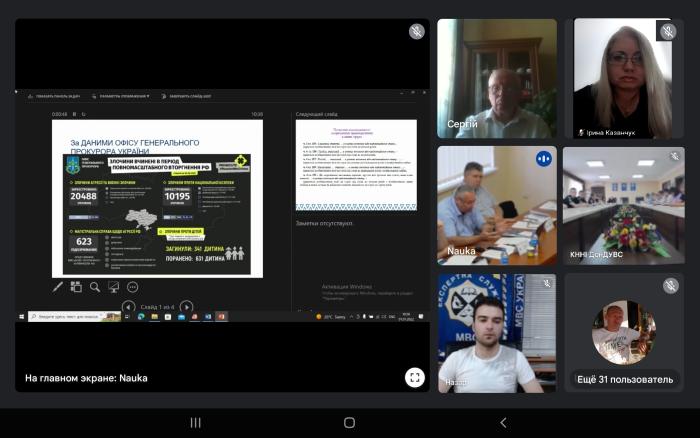Open the 31 more participants tile
The height and width of the screenshot is (438, 700).
(x=624, y=333)
